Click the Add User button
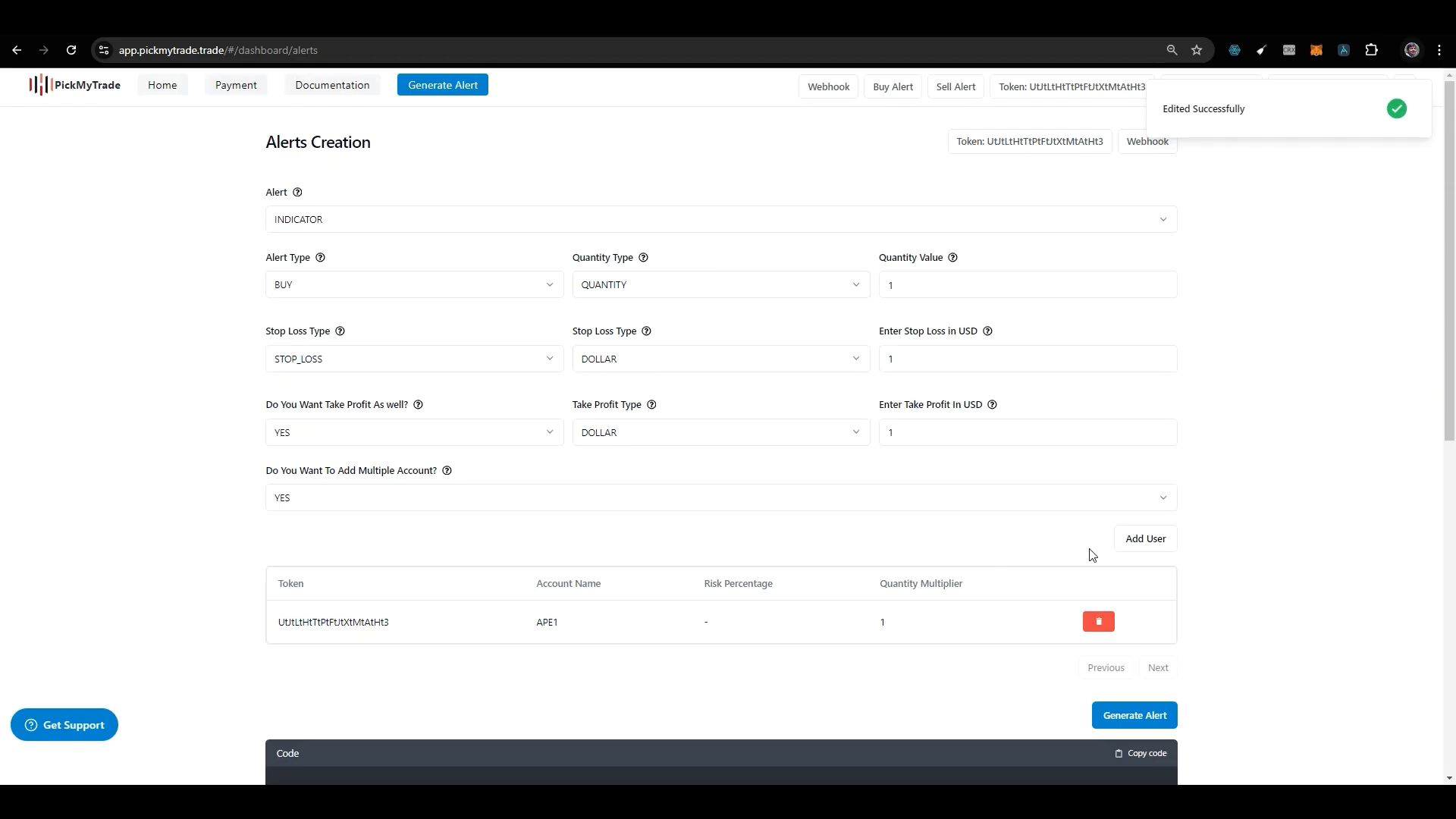1456x819 pixels. [1146, 538]
